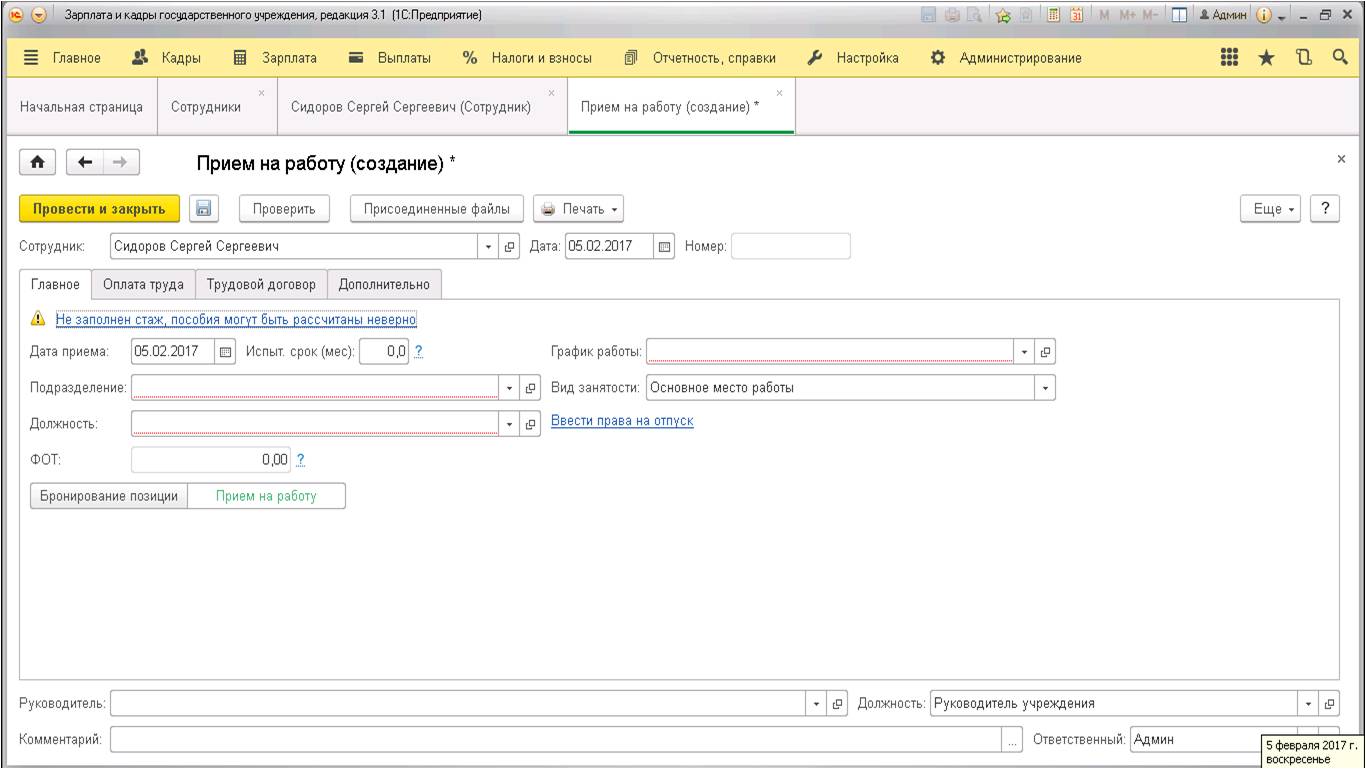The height and width of the screenshot is (769, 1366).
Task: Follow the Ввести права на отпуск link
Action: point(622,421)
